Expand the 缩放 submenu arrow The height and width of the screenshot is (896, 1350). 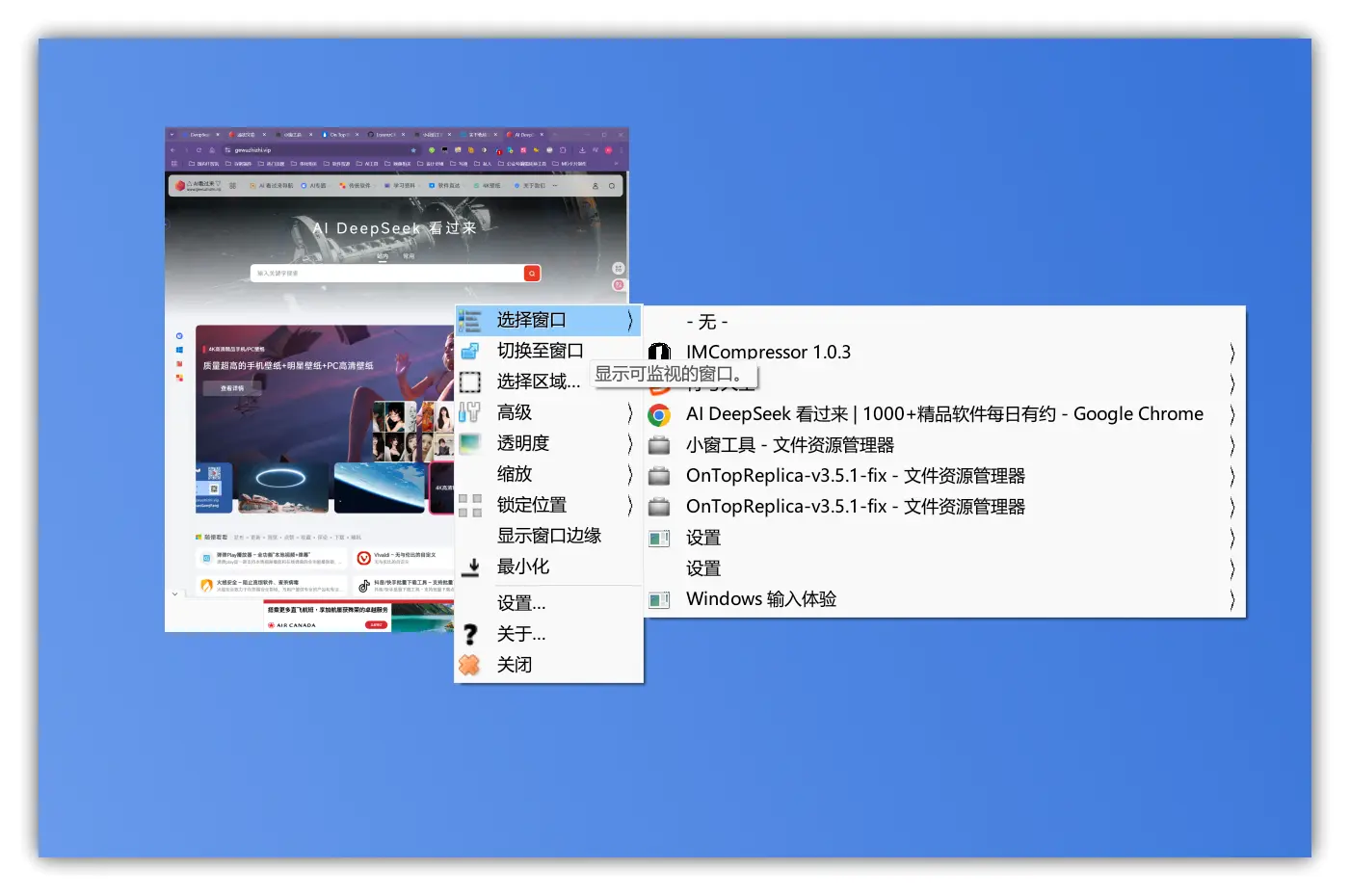pyautogui.click(x=630, y=474)
